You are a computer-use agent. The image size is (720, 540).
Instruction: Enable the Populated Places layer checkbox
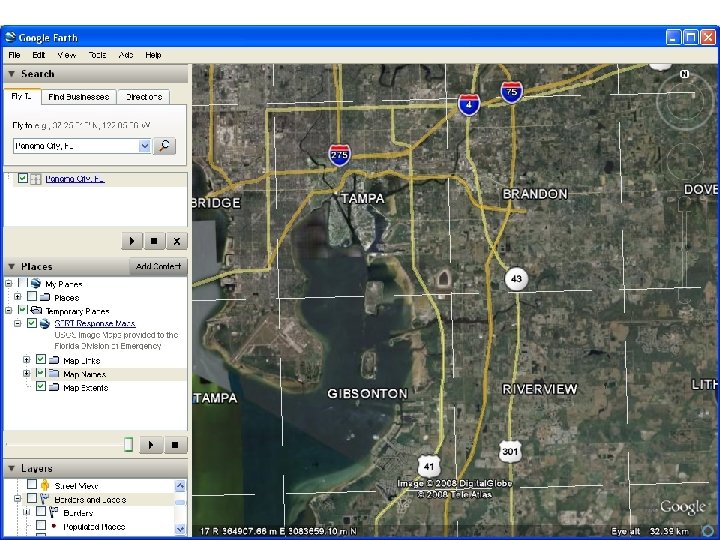(x=41, y=525)
